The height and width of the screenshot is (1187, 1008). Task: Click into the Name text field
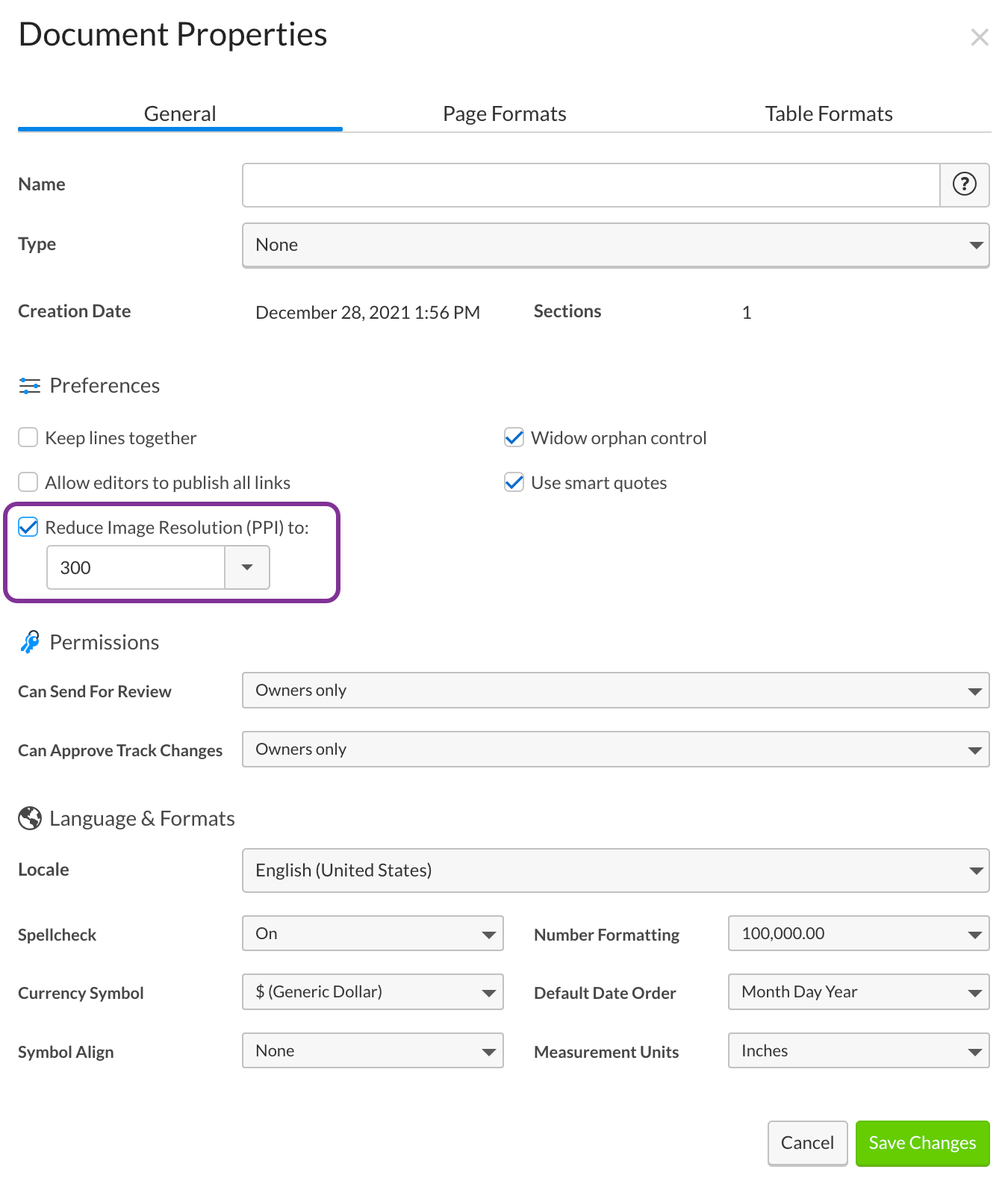point(590,185)
